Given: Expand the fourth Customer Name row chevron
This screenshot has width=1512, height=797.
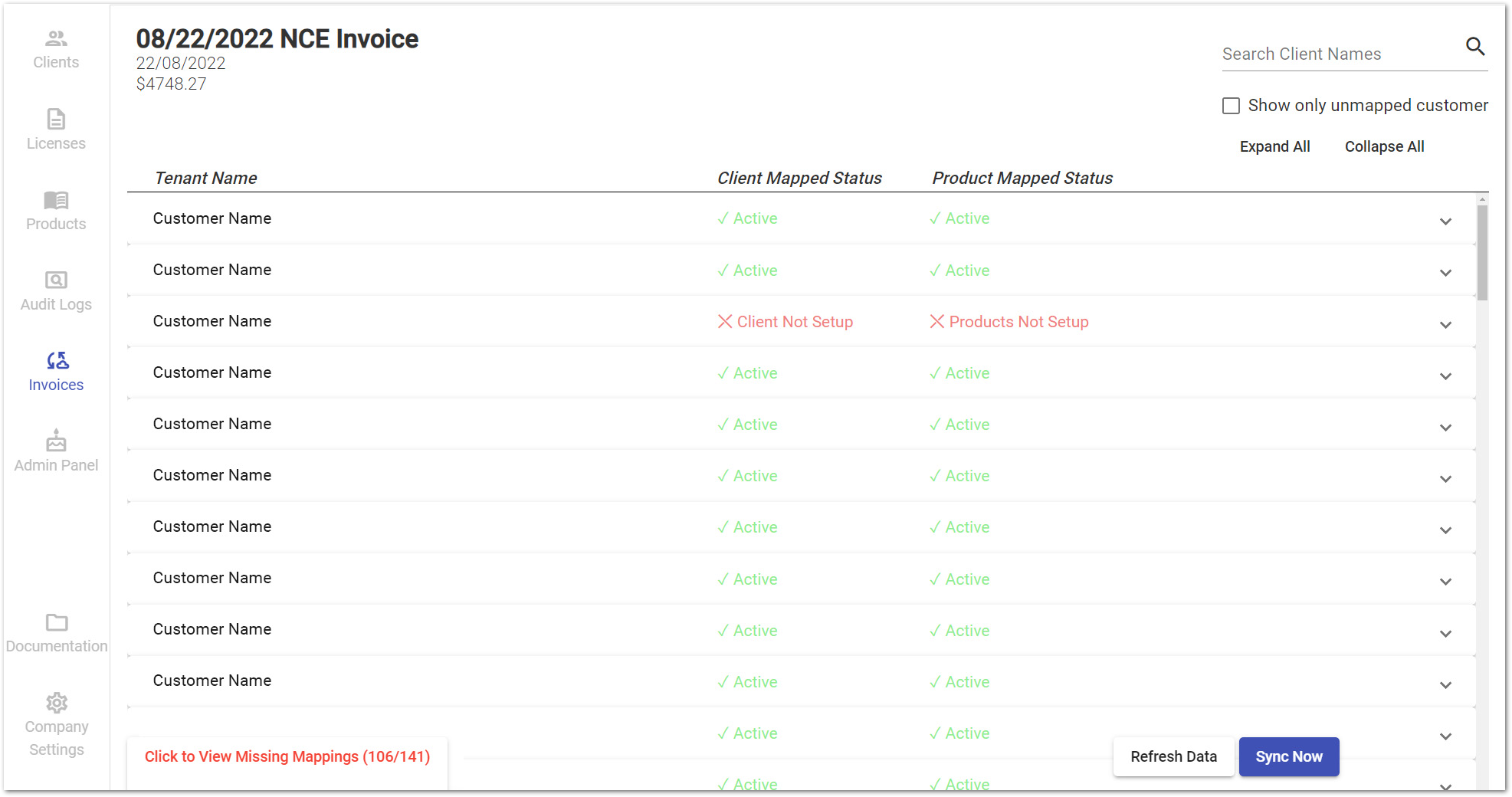Looking at the screenshot, I should (x=1445, y=376).
